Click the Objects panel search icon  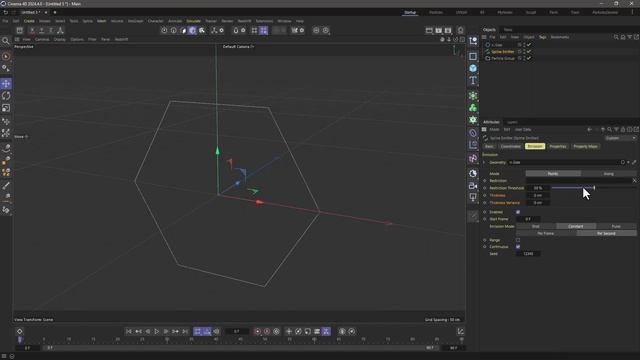[x=616, y=37]
